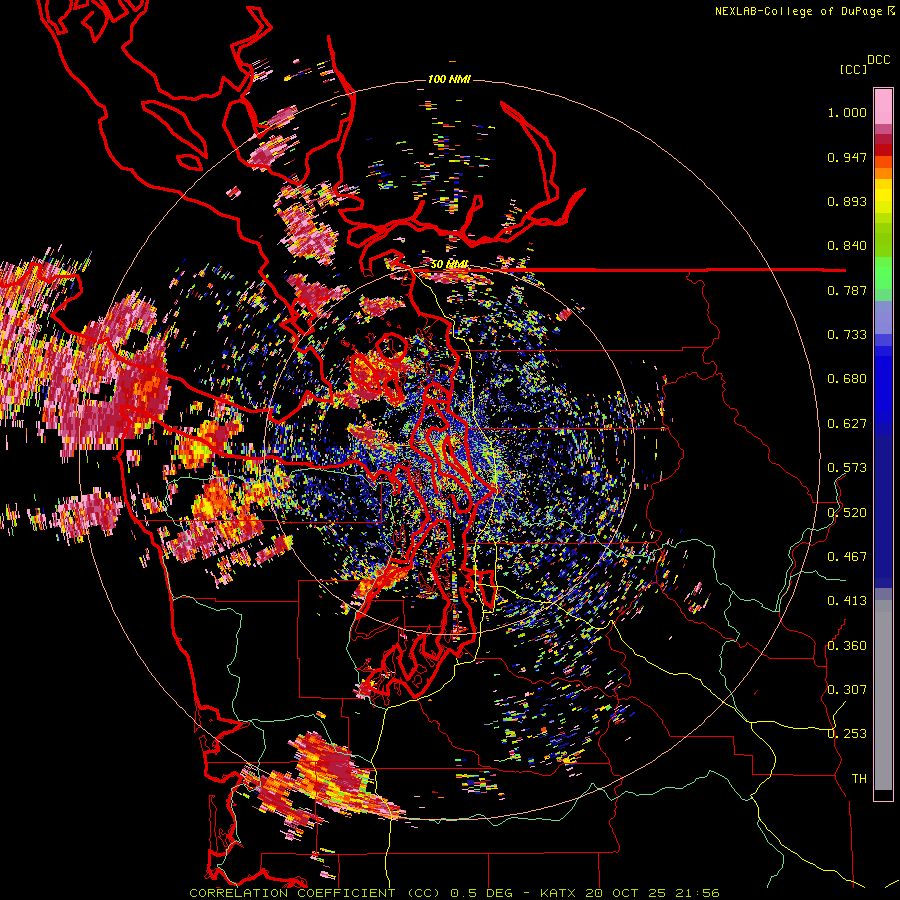The height and width of the screenshot is (900, 900).
Task: Pick the bright green color bar segment
Action: 883,273
